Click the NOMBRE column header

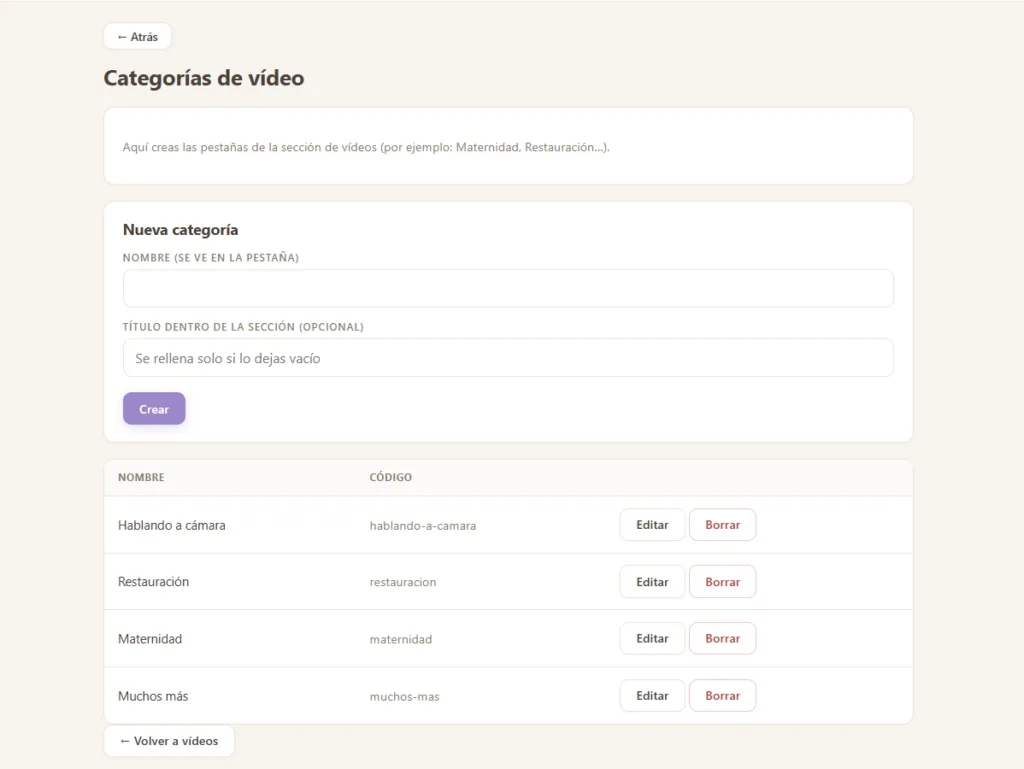click(141, 477)
